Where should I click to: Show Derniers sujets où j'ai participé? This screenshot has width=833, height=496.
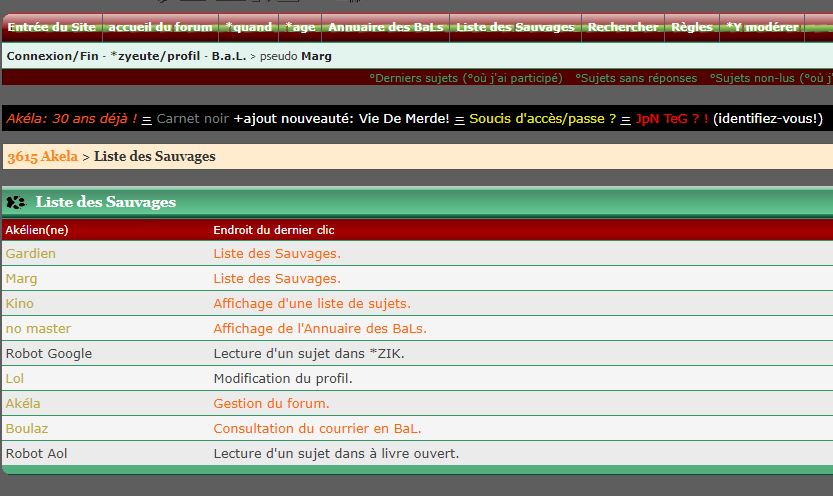click(x=465, y=77)
